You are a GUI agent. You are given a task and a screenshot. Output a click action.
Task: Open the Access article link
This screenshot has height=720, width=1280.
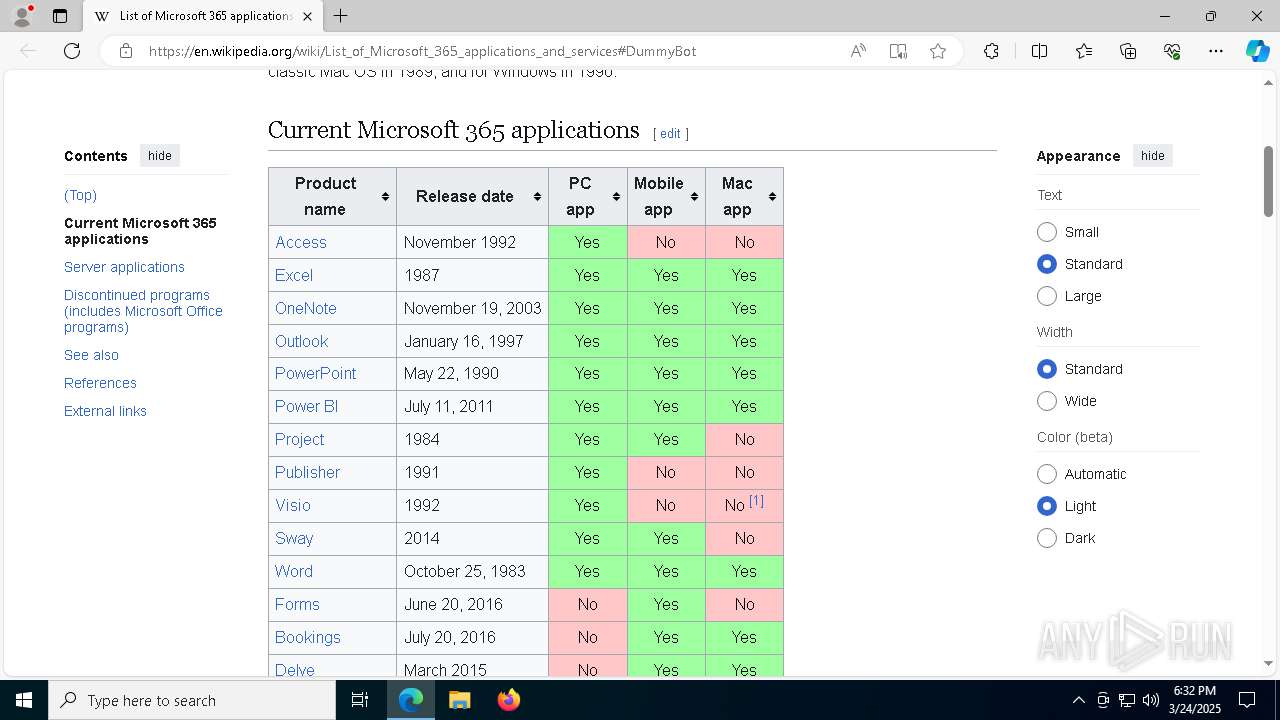[x=301, y=242]
